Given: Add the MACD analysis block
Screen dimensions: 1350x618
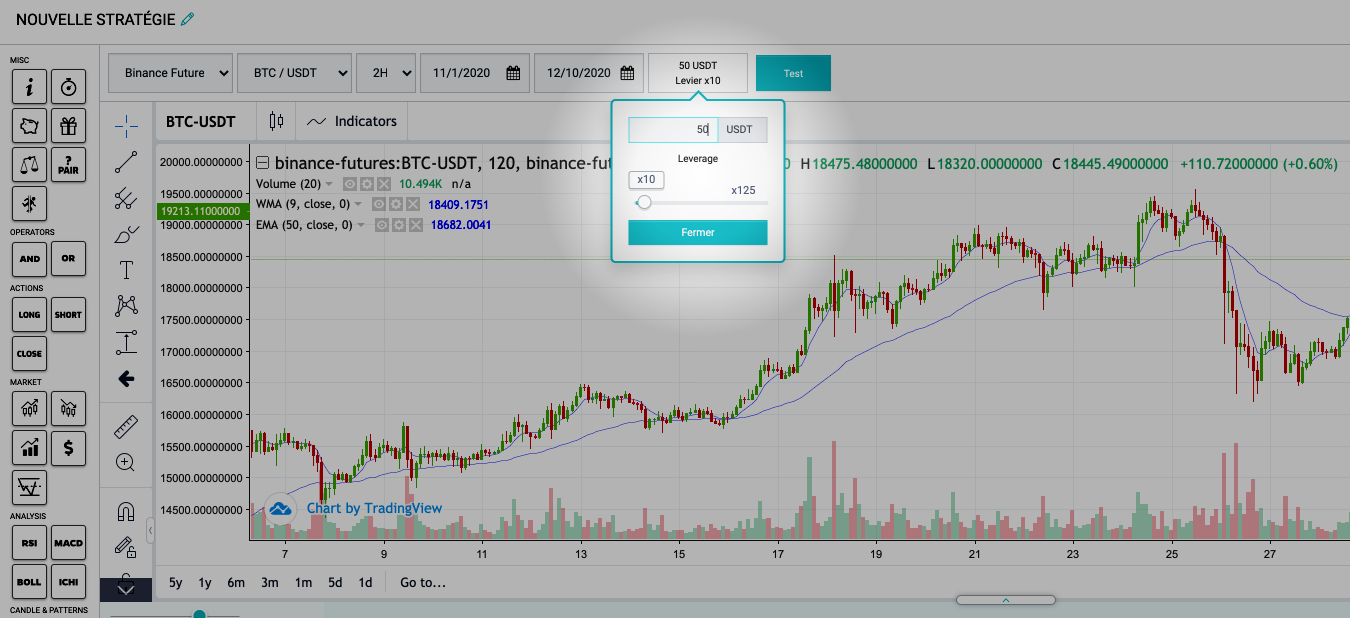Looking at the screenshot, I should pyautogui.click(x=68, y=543).
